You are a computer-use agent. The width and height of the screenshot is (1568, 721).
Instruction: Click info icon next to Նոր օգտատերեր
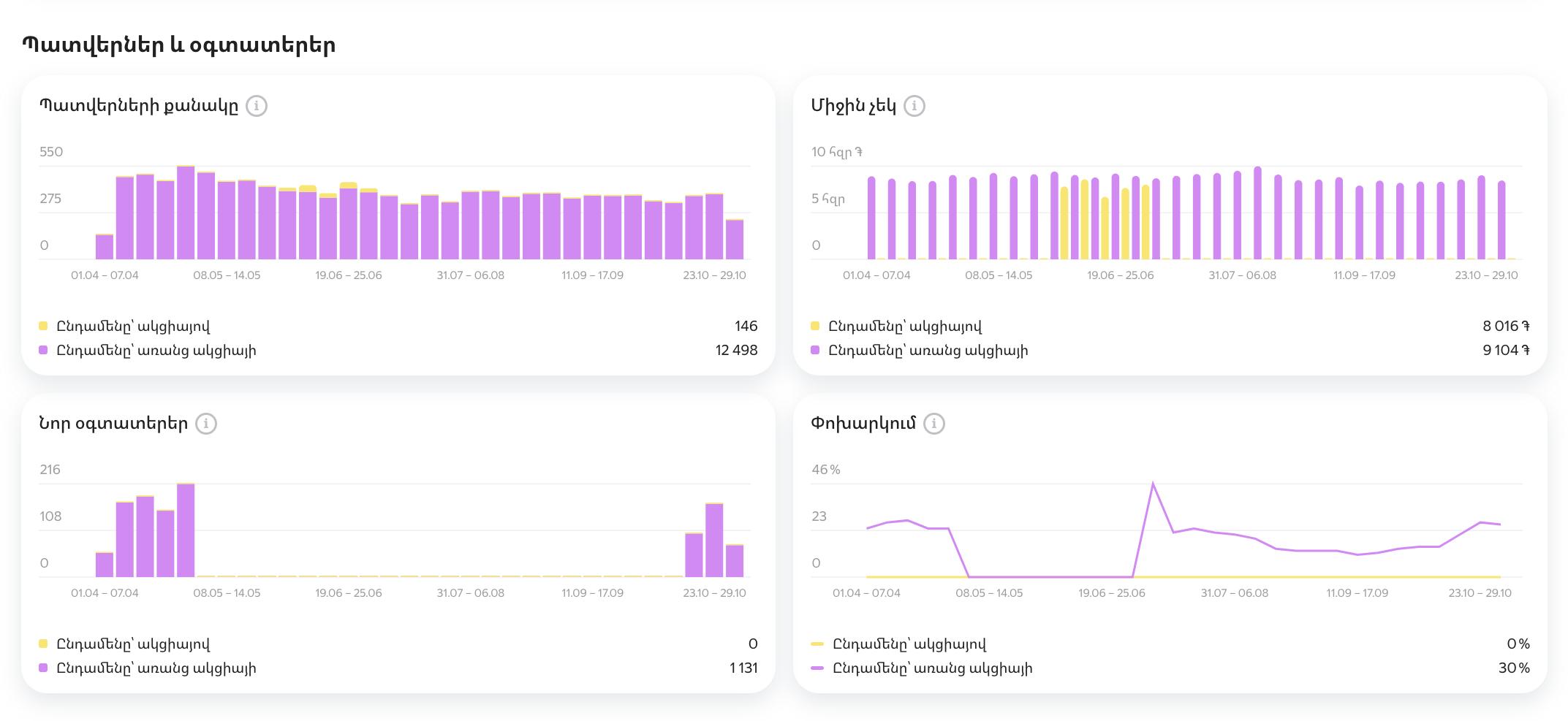coord(206,424)
